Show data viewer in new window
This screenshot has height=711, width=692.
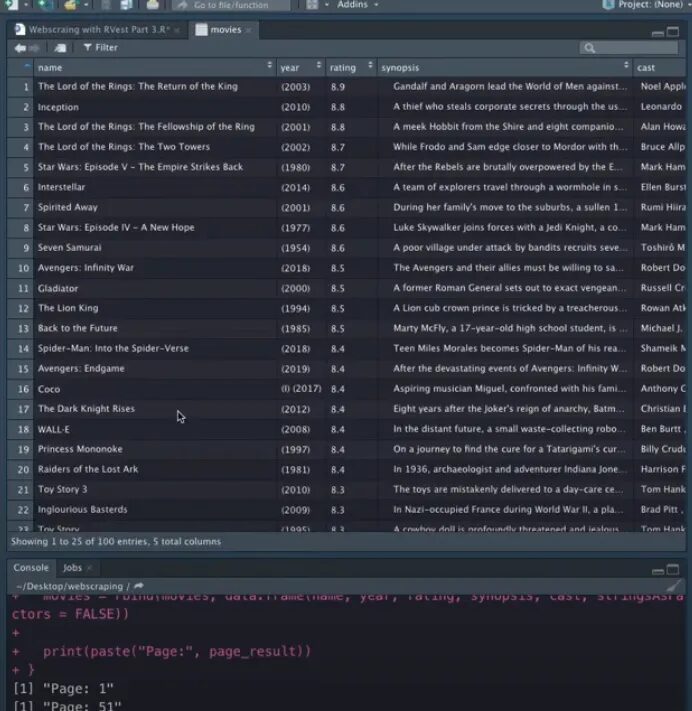tap(61, 47)
